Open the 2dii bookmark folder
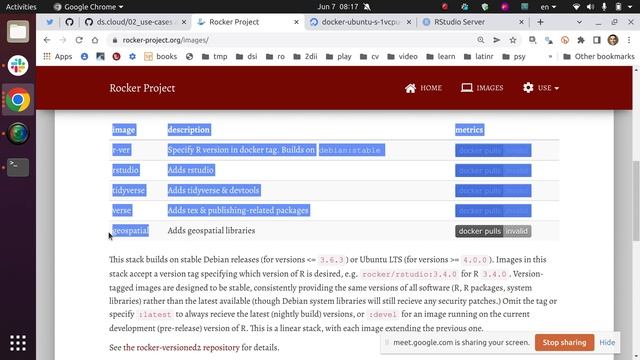640x360 pixels. (305, 56)
